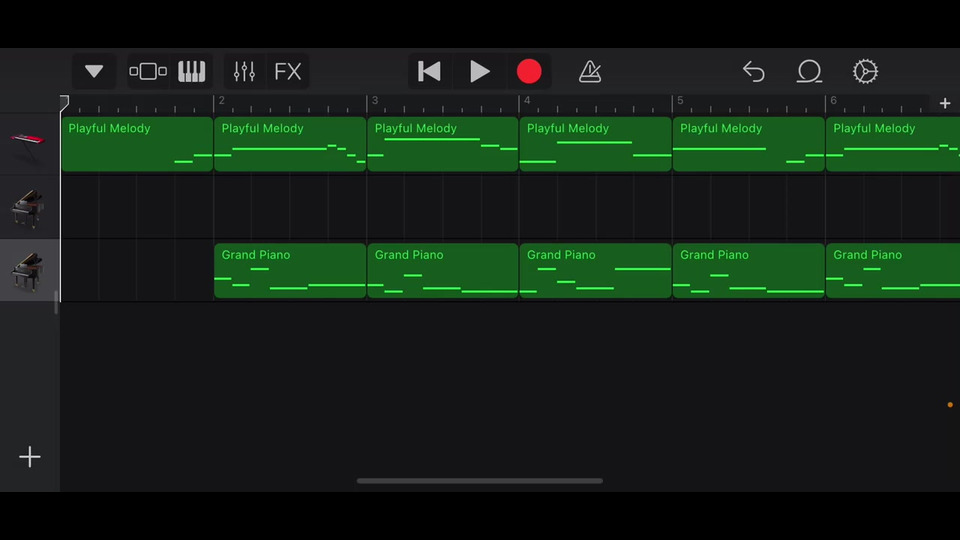Go to beginning of song
This screenshot has width=960, height=540.
click(x=429, y=72)
